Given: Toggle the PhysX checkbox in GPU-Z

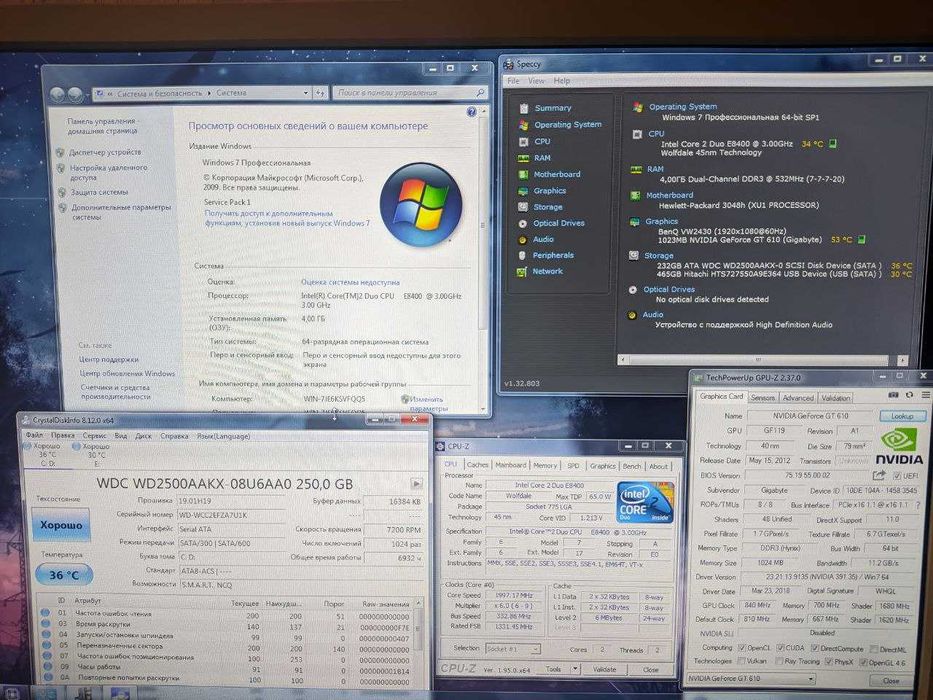Looking at the screenshot, I should (x=828, y=662).
